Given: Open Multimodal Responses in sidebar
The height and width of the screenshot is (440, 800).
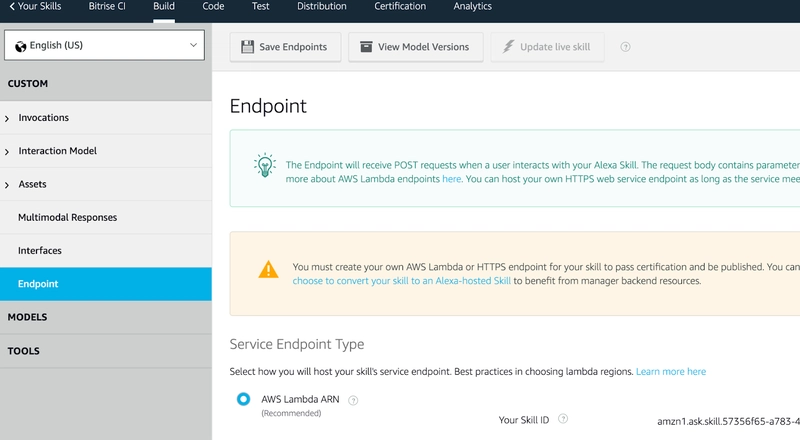Looking at the screenshot, I should point(106,217).
